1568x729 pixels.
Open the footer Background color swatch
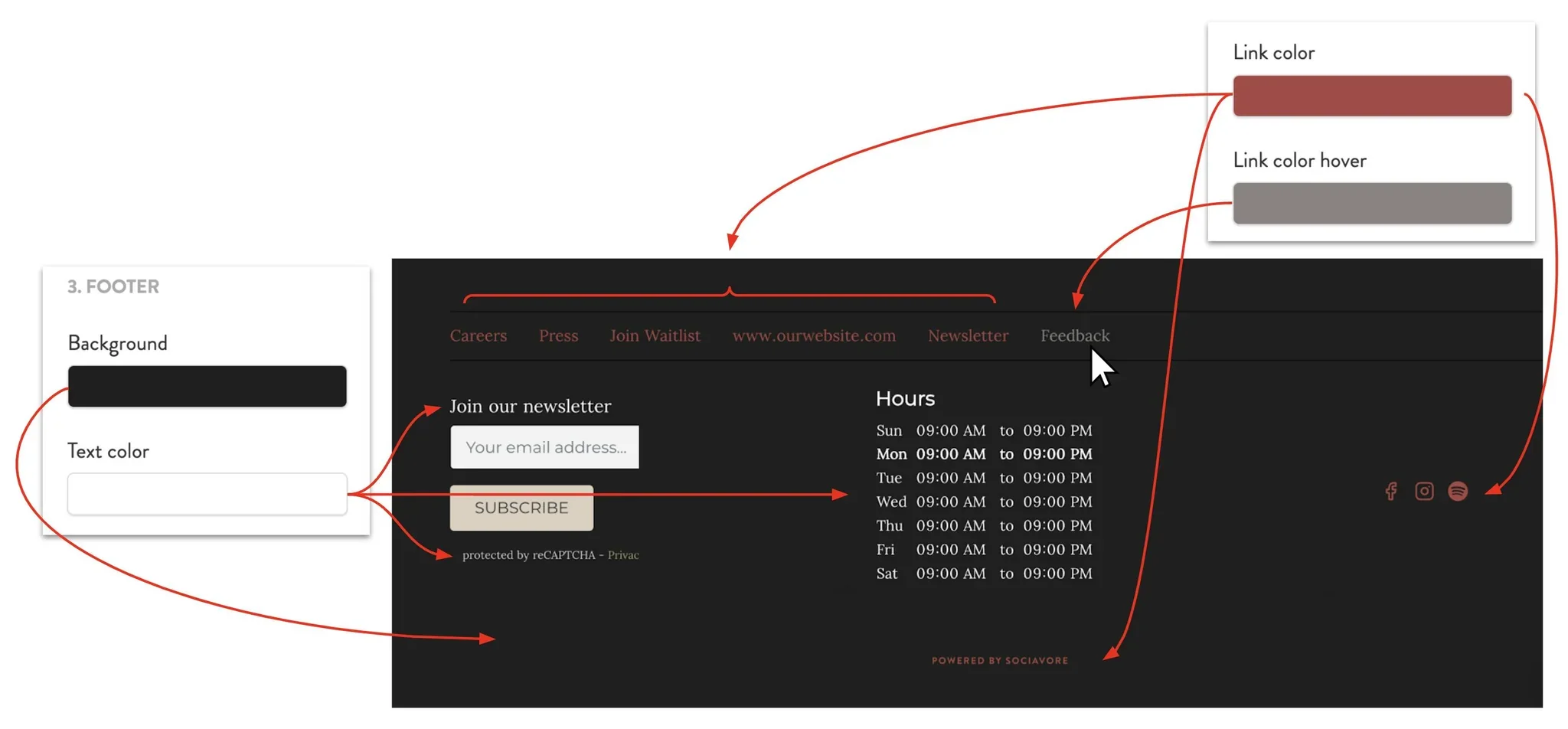pyautogui.click(x=207, y=386)
